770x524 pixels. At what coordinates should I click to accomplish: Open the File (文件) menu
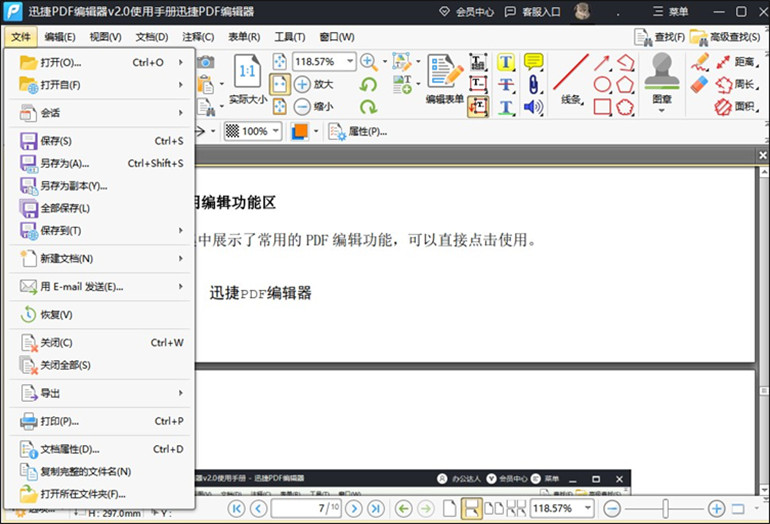(x=21, y=37)
